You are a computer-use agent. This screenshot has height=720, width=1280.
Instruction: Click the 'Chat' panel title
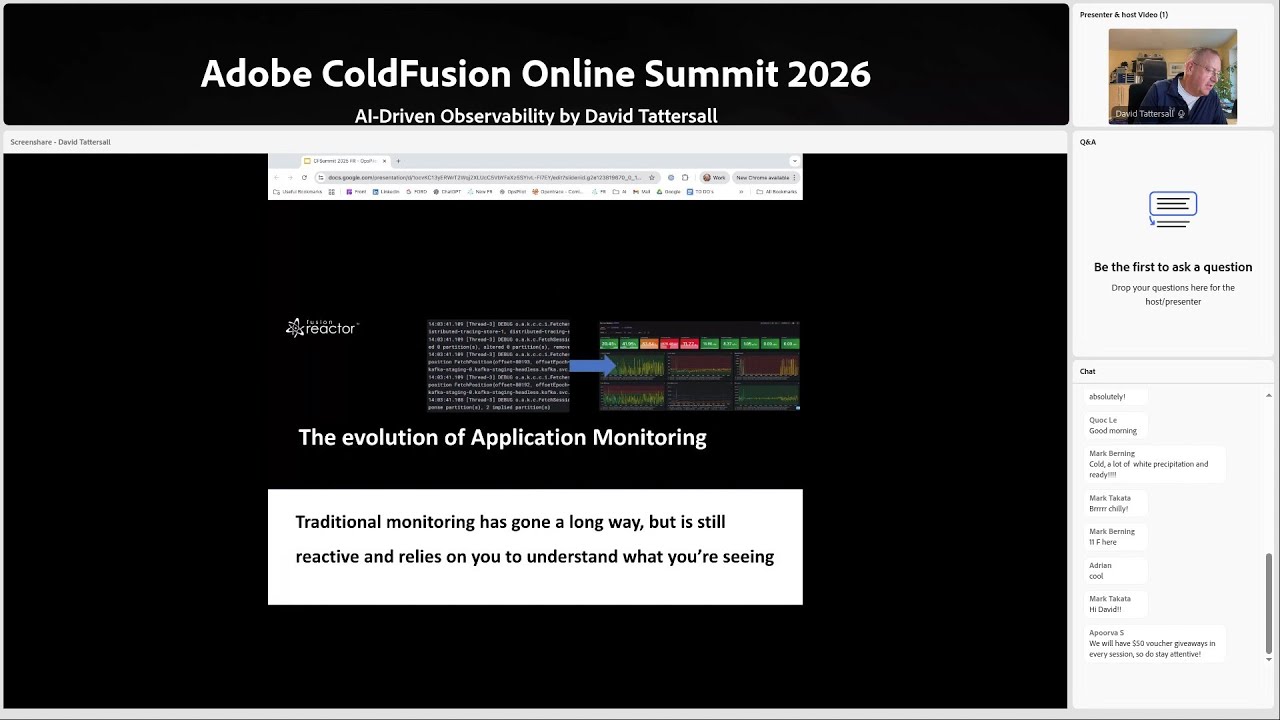(1088, 371)
